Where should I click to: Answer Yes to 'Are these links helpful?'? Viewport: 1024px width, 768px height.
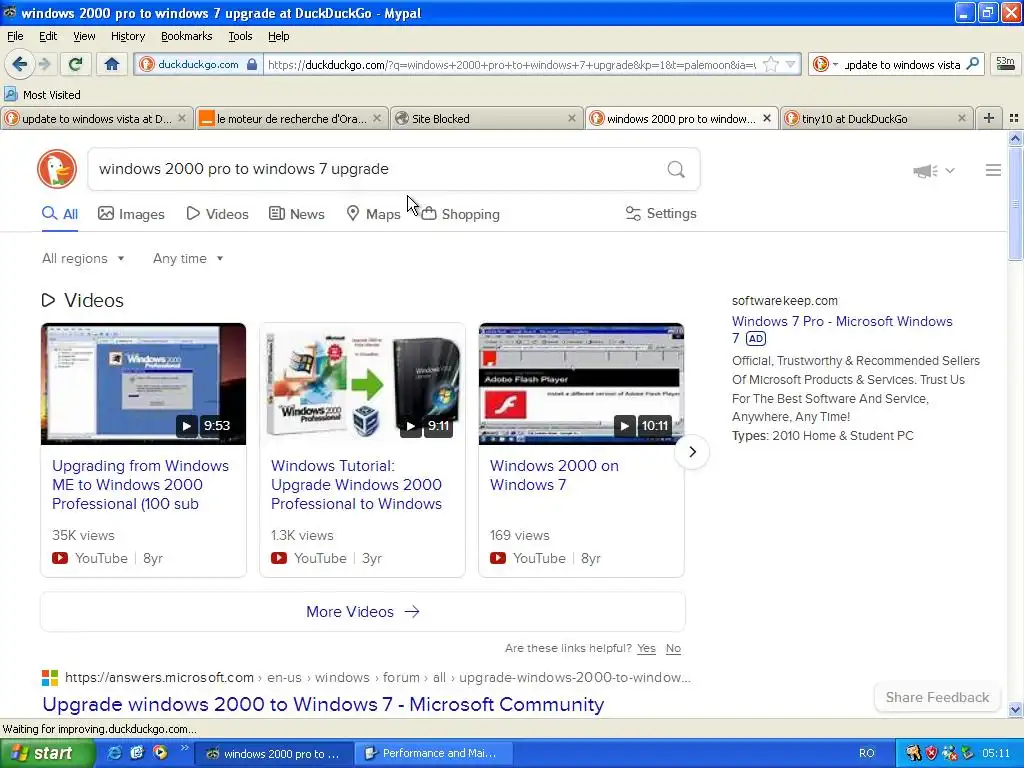646,648
